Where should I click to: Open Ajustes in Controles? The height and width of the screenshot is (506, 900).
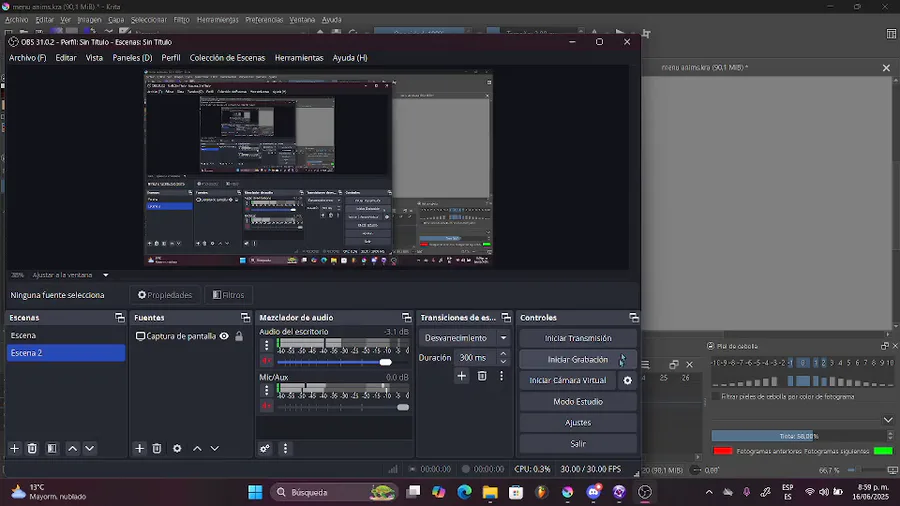[x=578, y=423]
